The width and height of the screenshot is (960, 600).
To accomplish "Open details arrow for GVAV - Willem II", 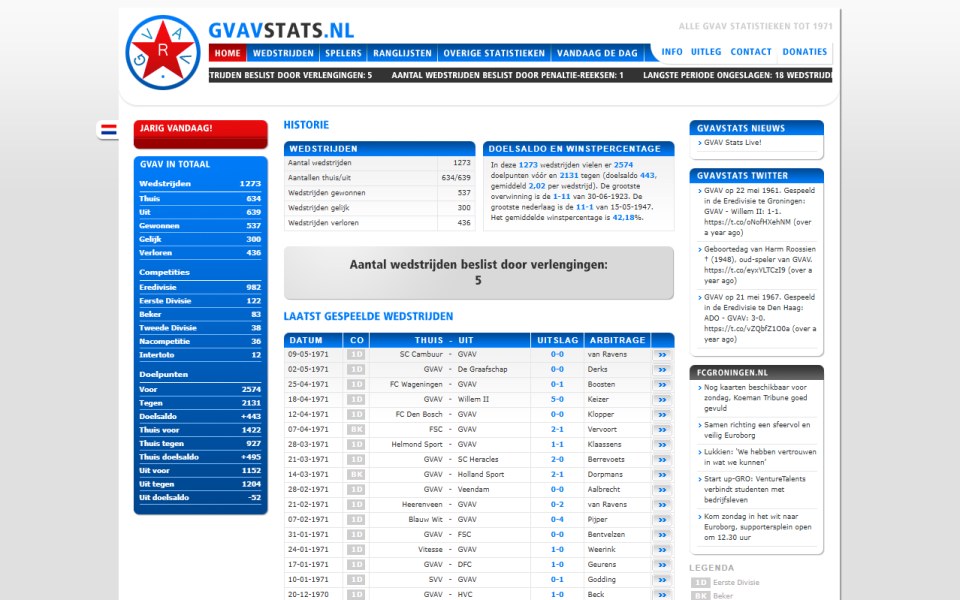I will coord(662,400).
